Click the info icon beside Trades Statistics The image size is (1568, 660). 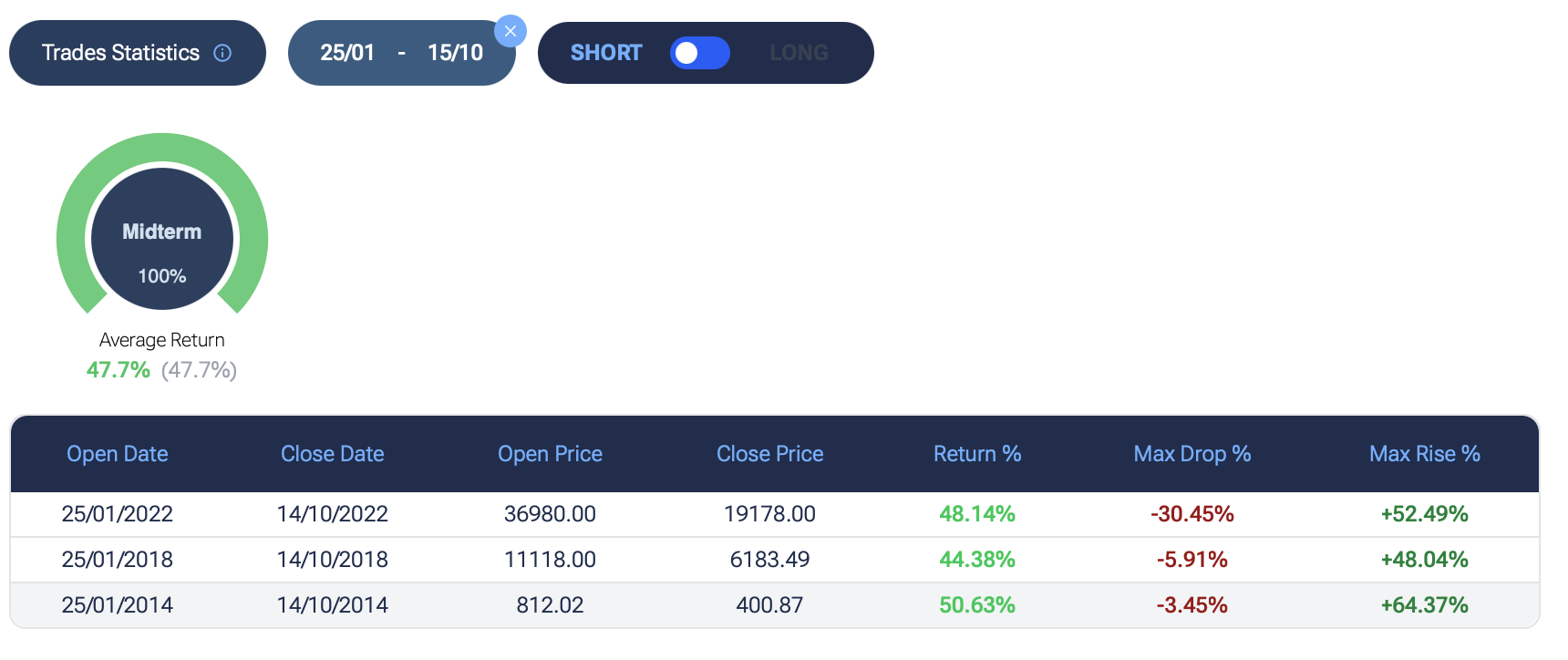pos(222,53)
